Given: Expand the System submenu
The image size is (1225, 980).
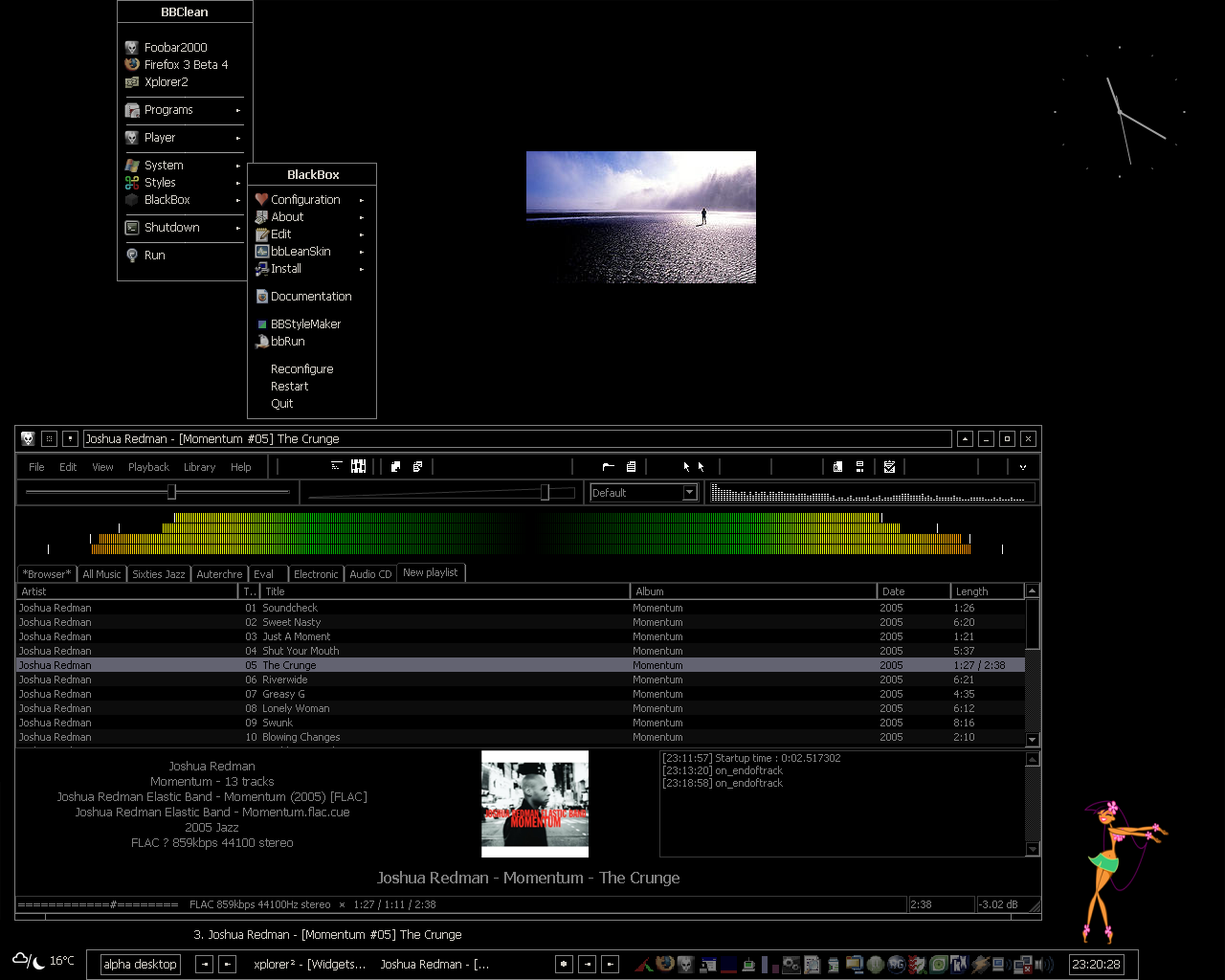Looking at the screenshot, I should [x=184, y=166].
